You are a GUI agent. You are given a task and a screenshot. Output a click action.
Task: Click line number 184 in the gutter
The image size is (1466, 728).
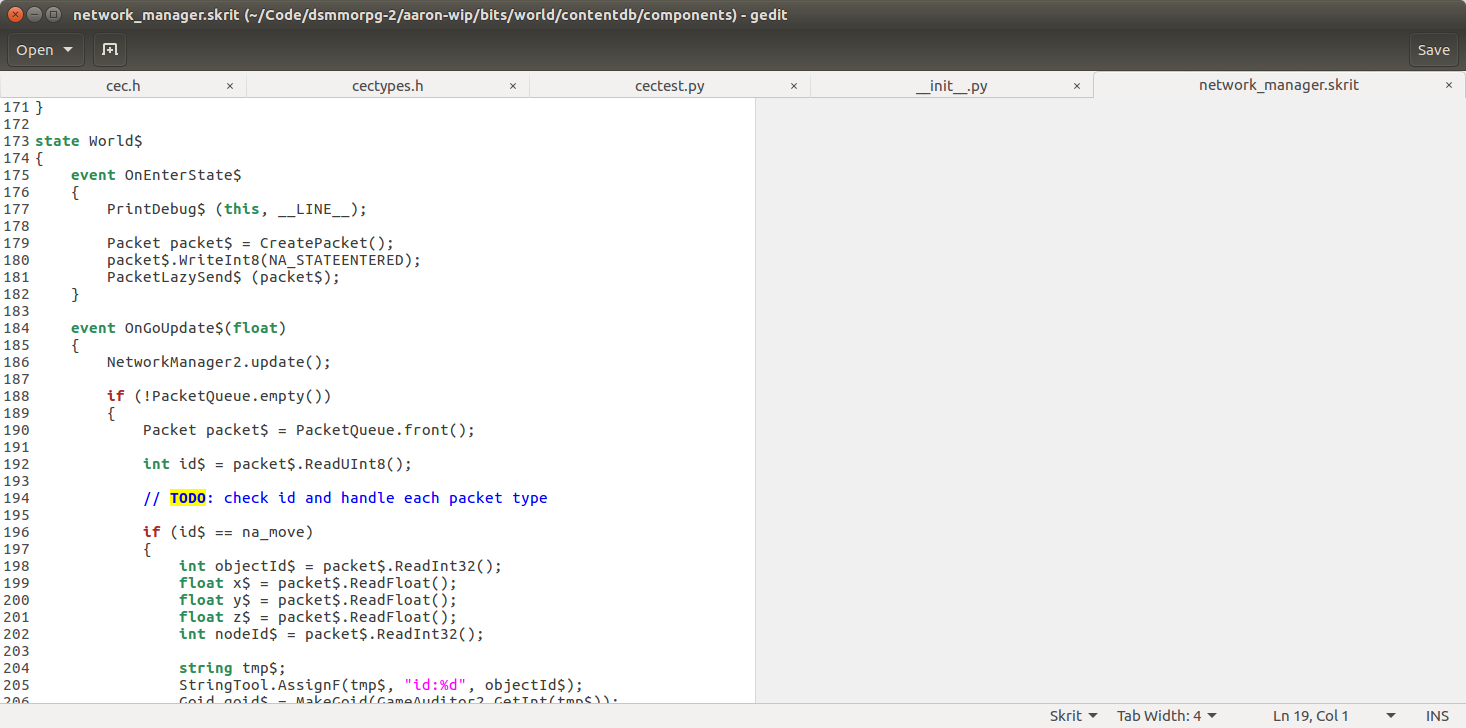click(16, 328)
